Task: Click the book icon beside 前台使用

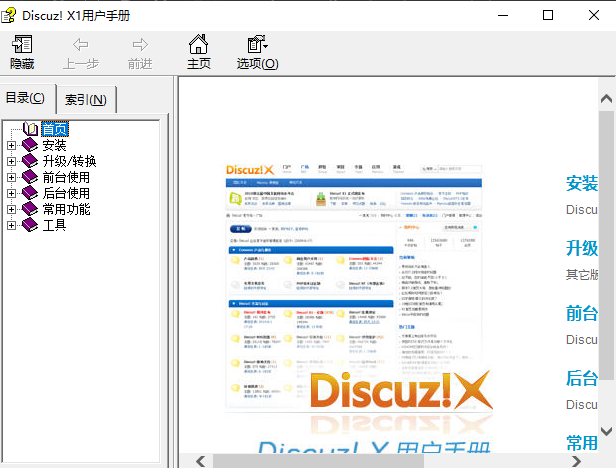Action: point(30,178)
